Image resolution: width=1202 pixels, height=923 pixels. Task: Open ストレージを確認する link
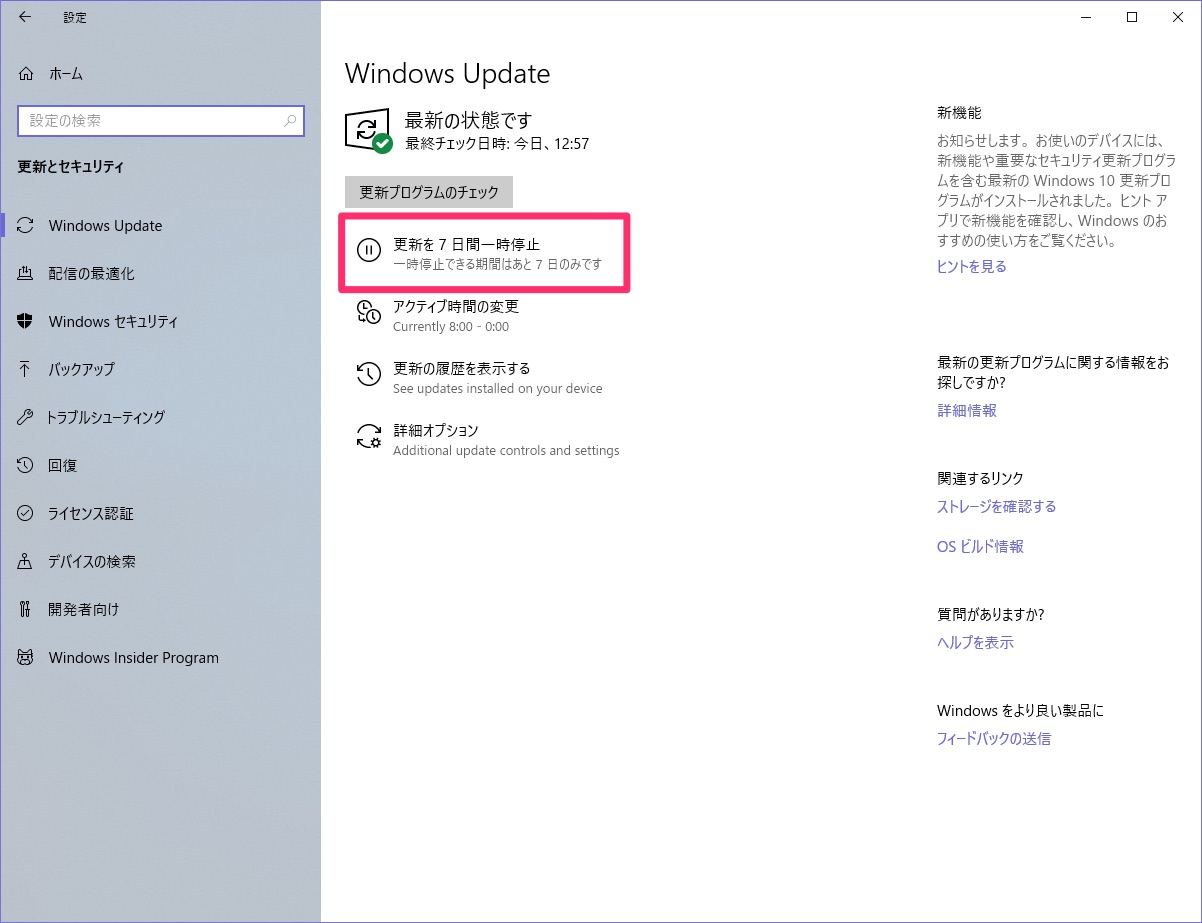pos(996,507)
